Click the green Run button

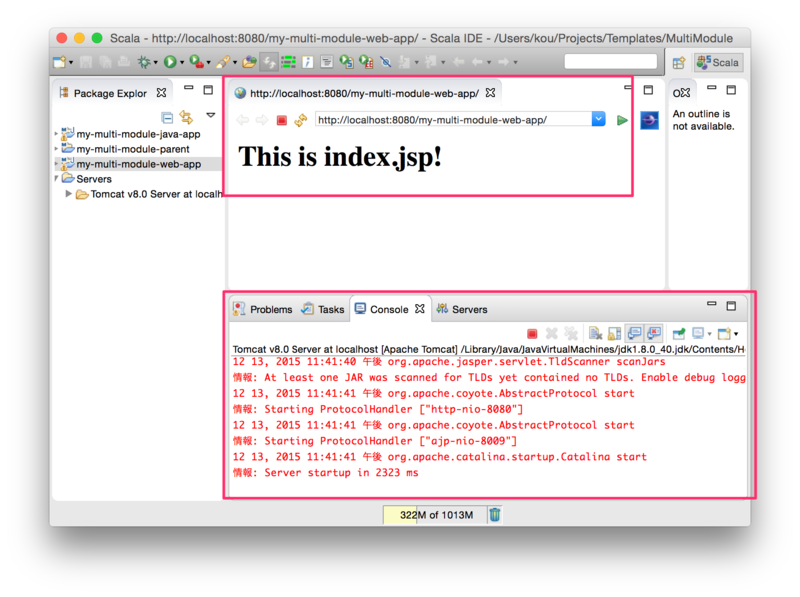[x=170, y=62]
